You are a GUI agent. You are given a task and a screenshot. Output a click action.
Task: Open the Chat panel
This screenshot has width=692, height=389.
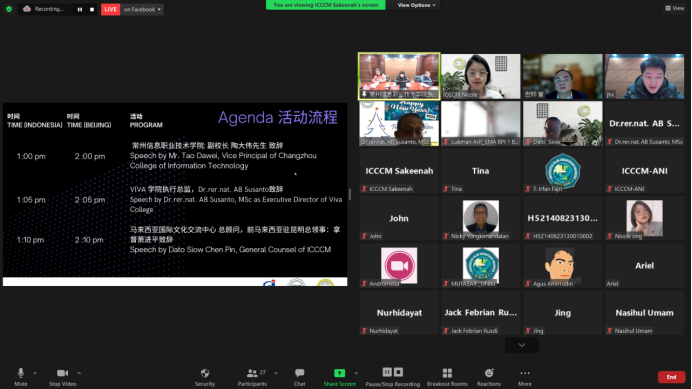tap(300, 377)
